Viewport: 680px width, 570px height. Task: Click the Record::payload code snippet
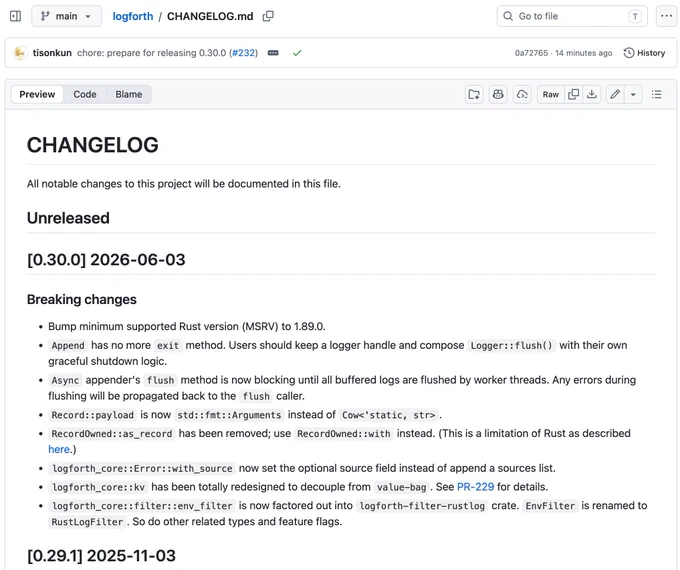click(x=93, y=415)
